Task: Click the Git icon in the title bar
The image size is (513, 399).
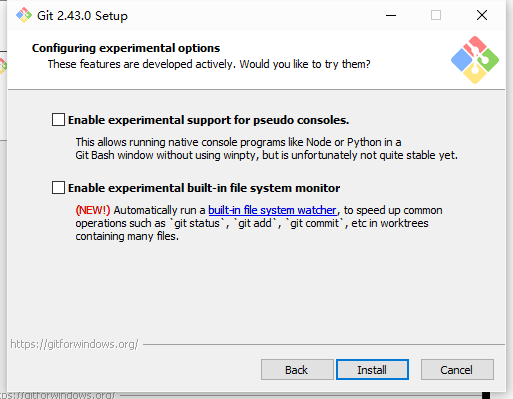Action: click(x=24, y=15)
